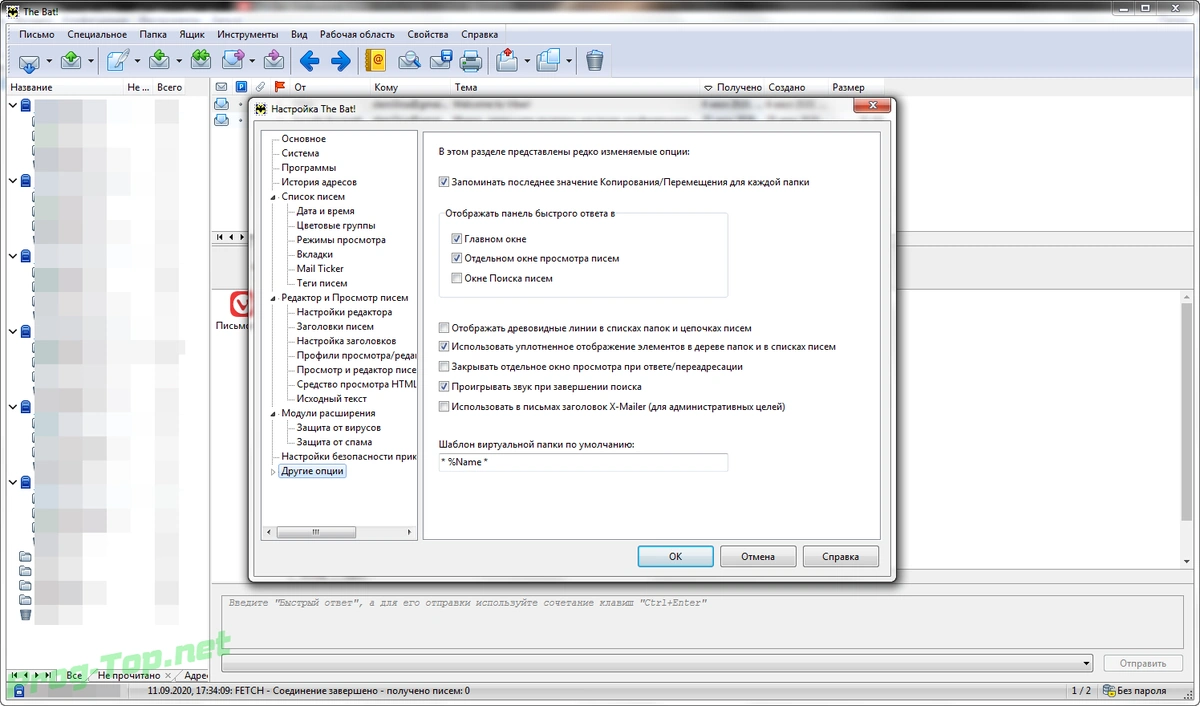Click the settings tree horizontal scrollbar thumb
This screenshot has height=706, width=1200.
point(316,532)
